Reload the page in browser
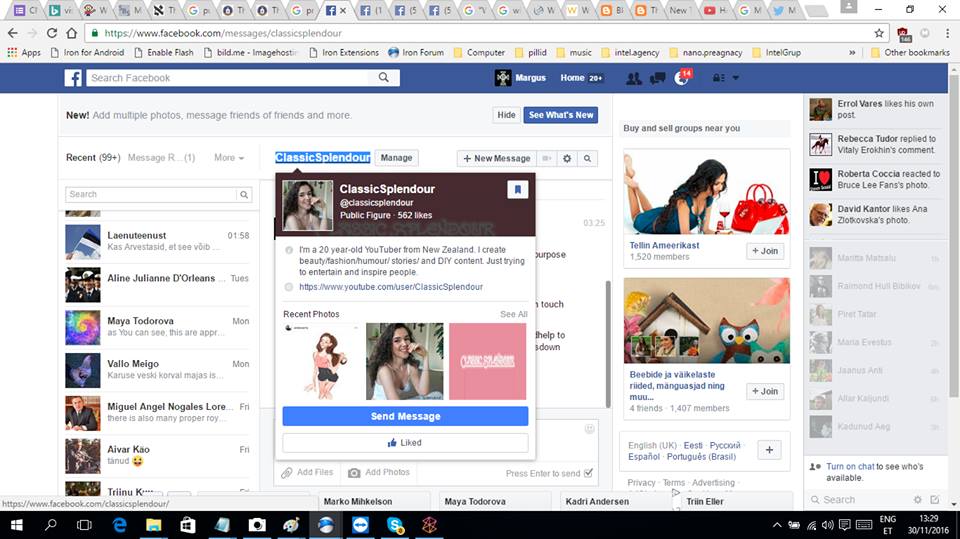The height and width of the screenshot is (539, 960). coord(52,33)
